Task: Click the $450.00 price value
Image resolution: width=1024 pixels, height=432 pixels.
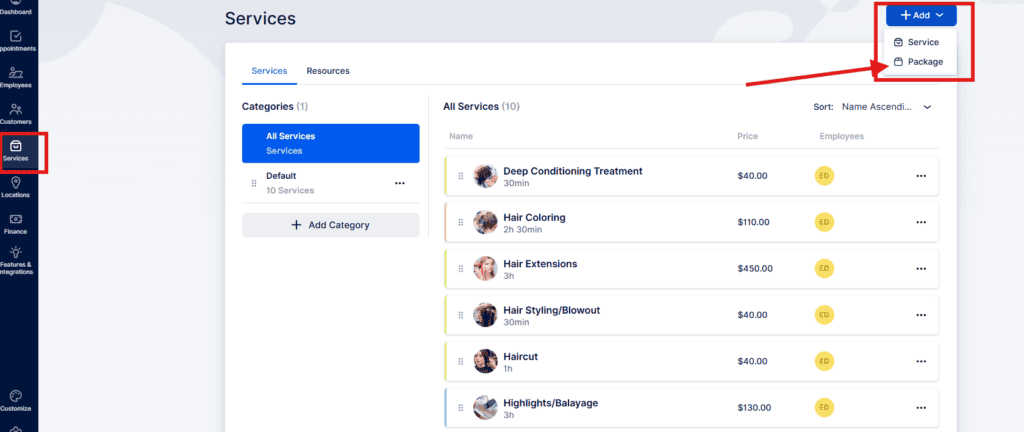Action: click(x=755, y=269)
